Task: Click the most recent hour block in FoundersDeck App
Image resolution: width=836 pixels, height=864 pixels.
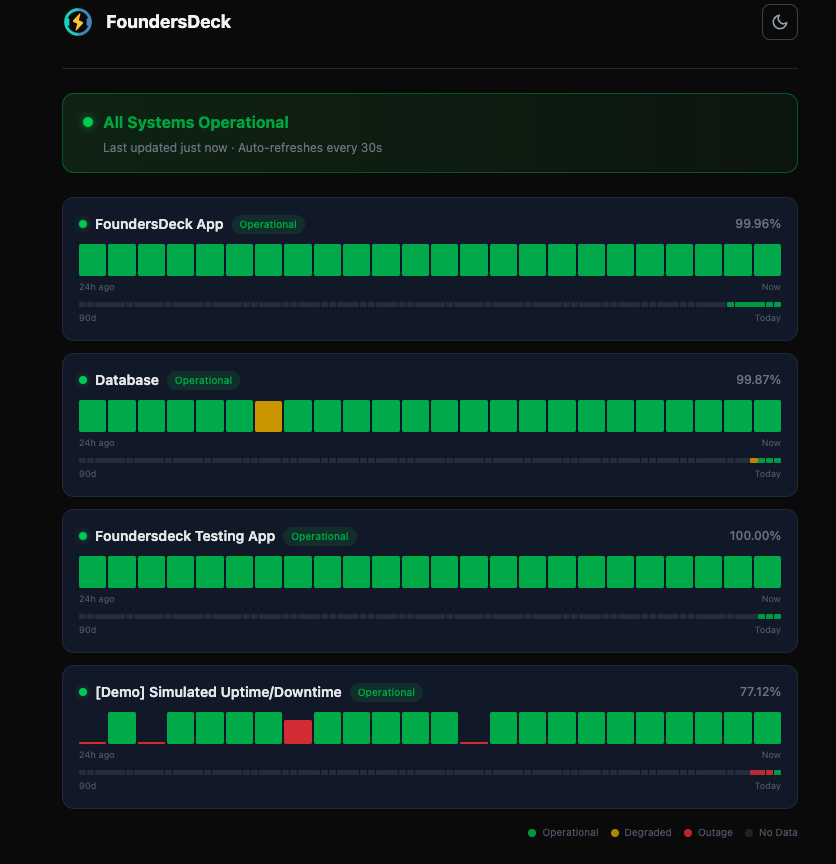Action: pyautogui.click(x=767, y=260)
